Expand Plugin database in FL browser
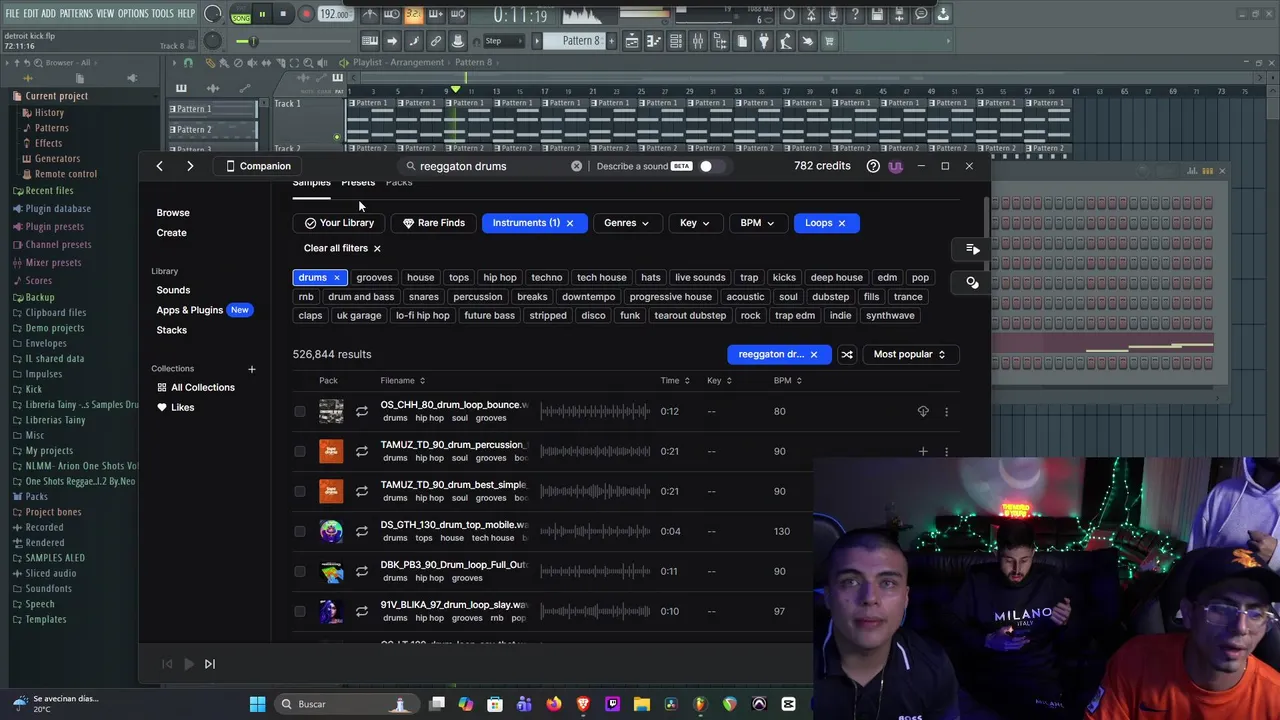 click(58, 208)
